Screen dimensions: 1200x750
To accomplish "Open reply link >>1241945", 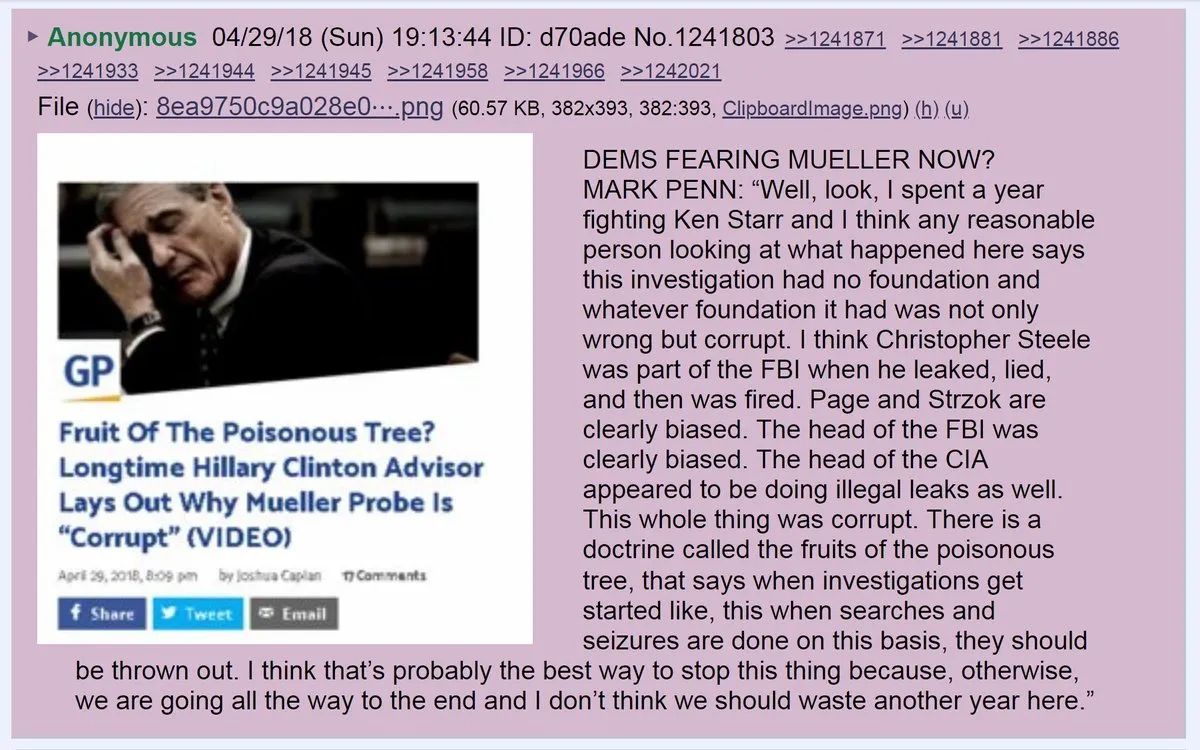I will [321, 71].
